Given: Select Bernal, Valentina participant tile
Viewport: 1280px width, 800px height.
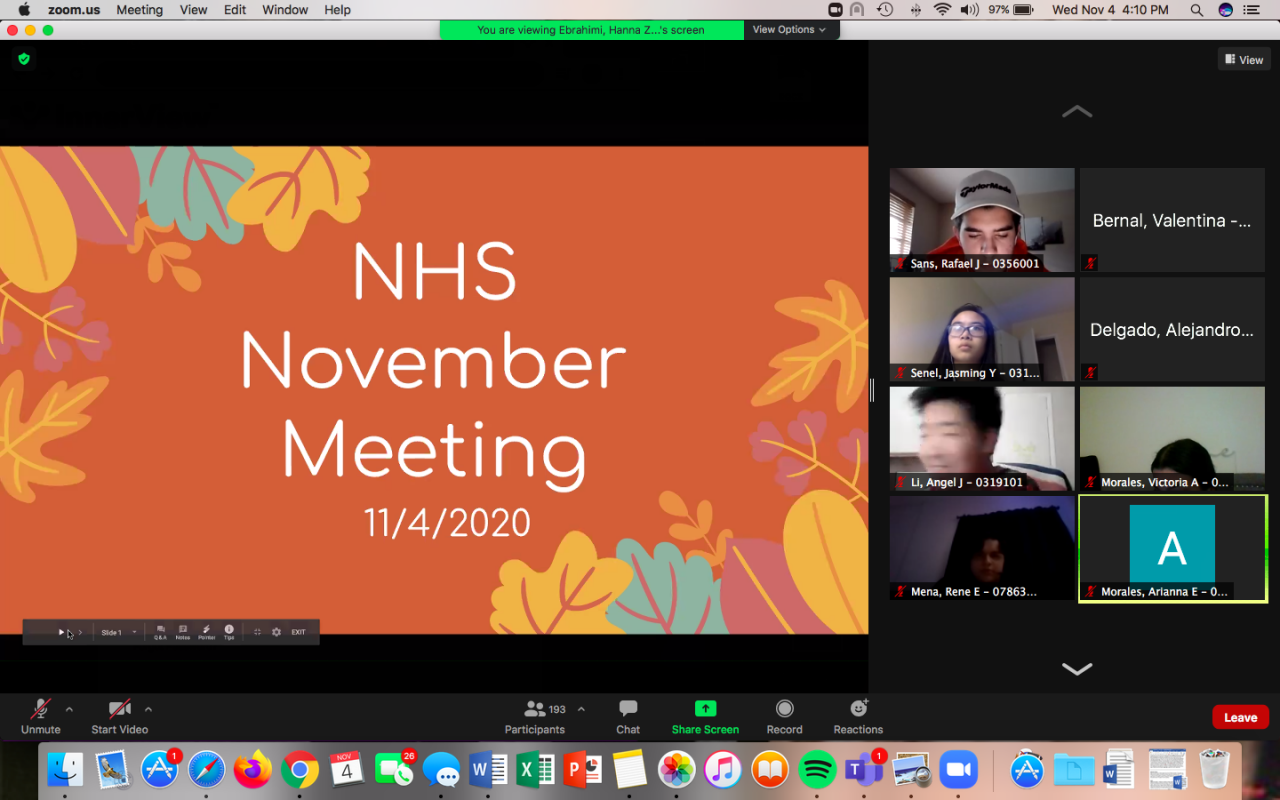Looking at the screenshot, I should (x=1172, y=220).
